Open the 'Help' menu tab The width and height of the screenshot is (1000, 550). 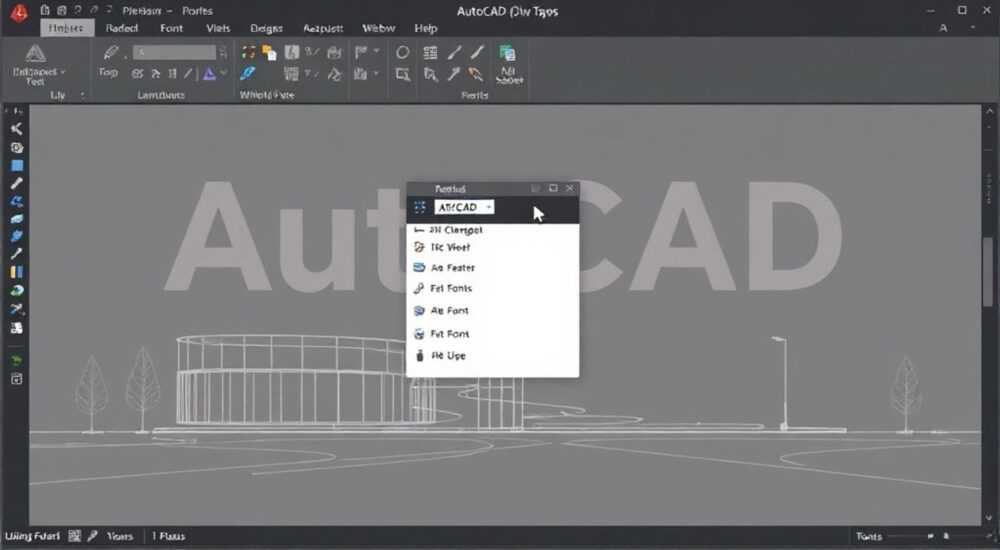tap(426, 28)
